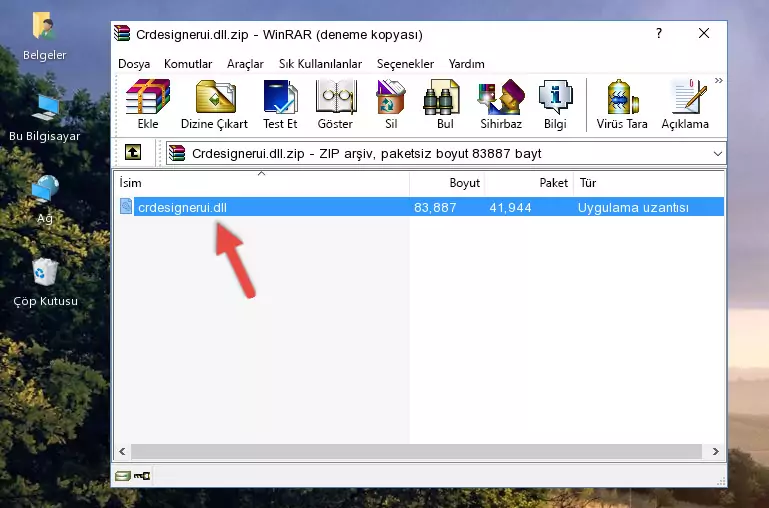769x508 pixels.
Task: Click the help question mark button
Action: [659, 33]
